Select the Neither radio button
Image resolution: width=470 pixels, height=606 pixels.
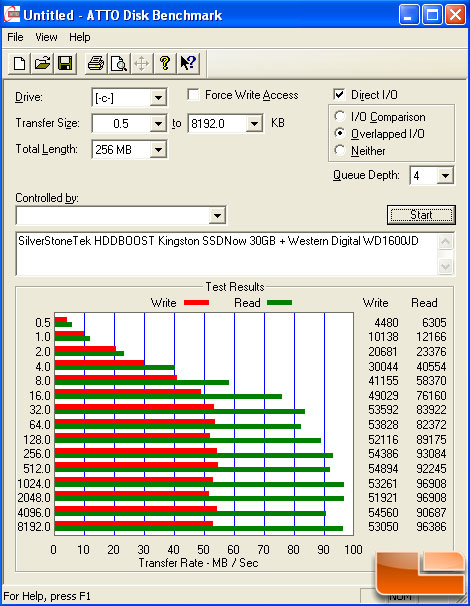[x=340, y=150]
